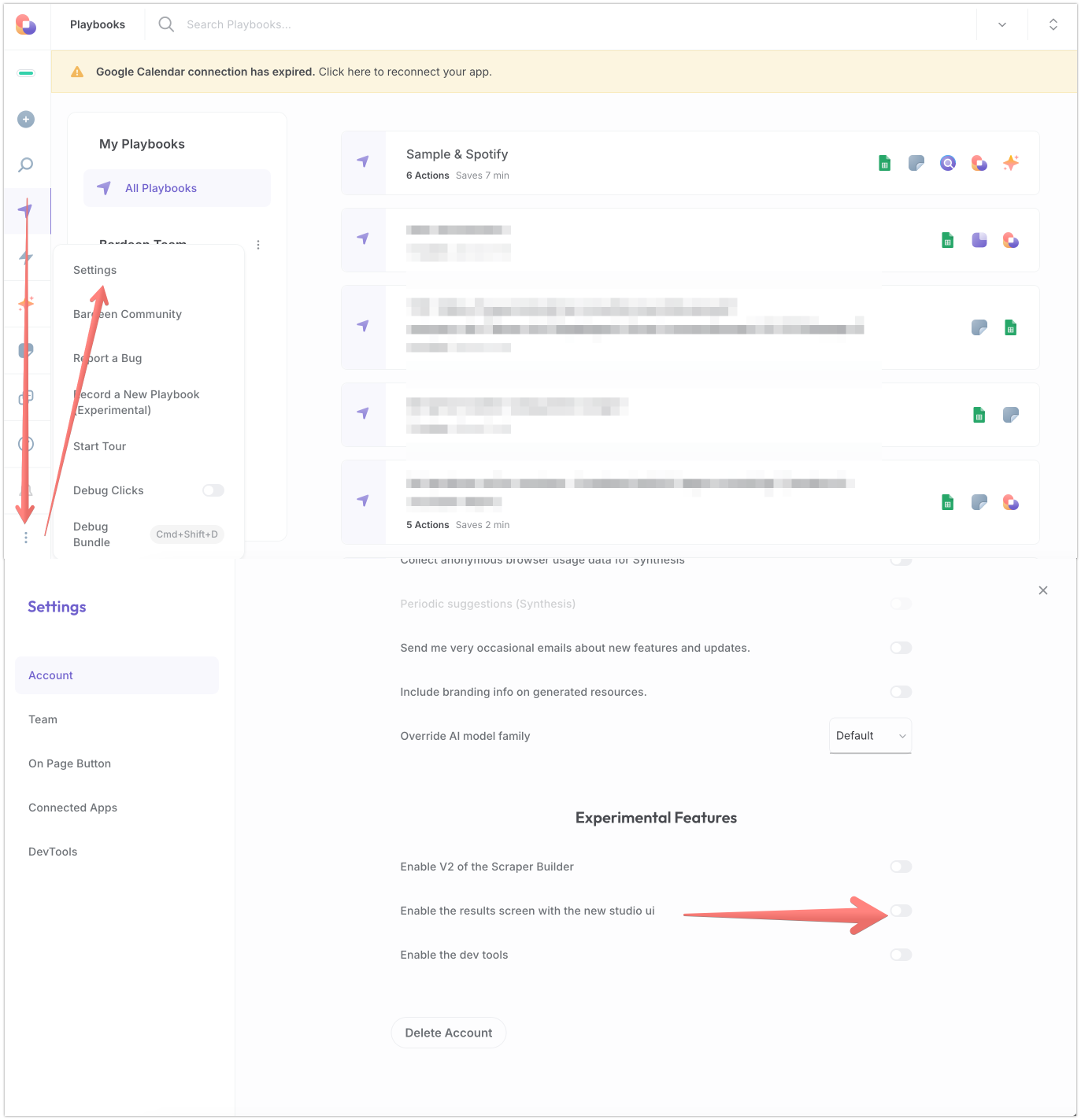Click the Cmd+Shift+D shortcut badge
The height and width of the screenshot is (1120, 1081).
pyautogui.click(x=187, y=534)
